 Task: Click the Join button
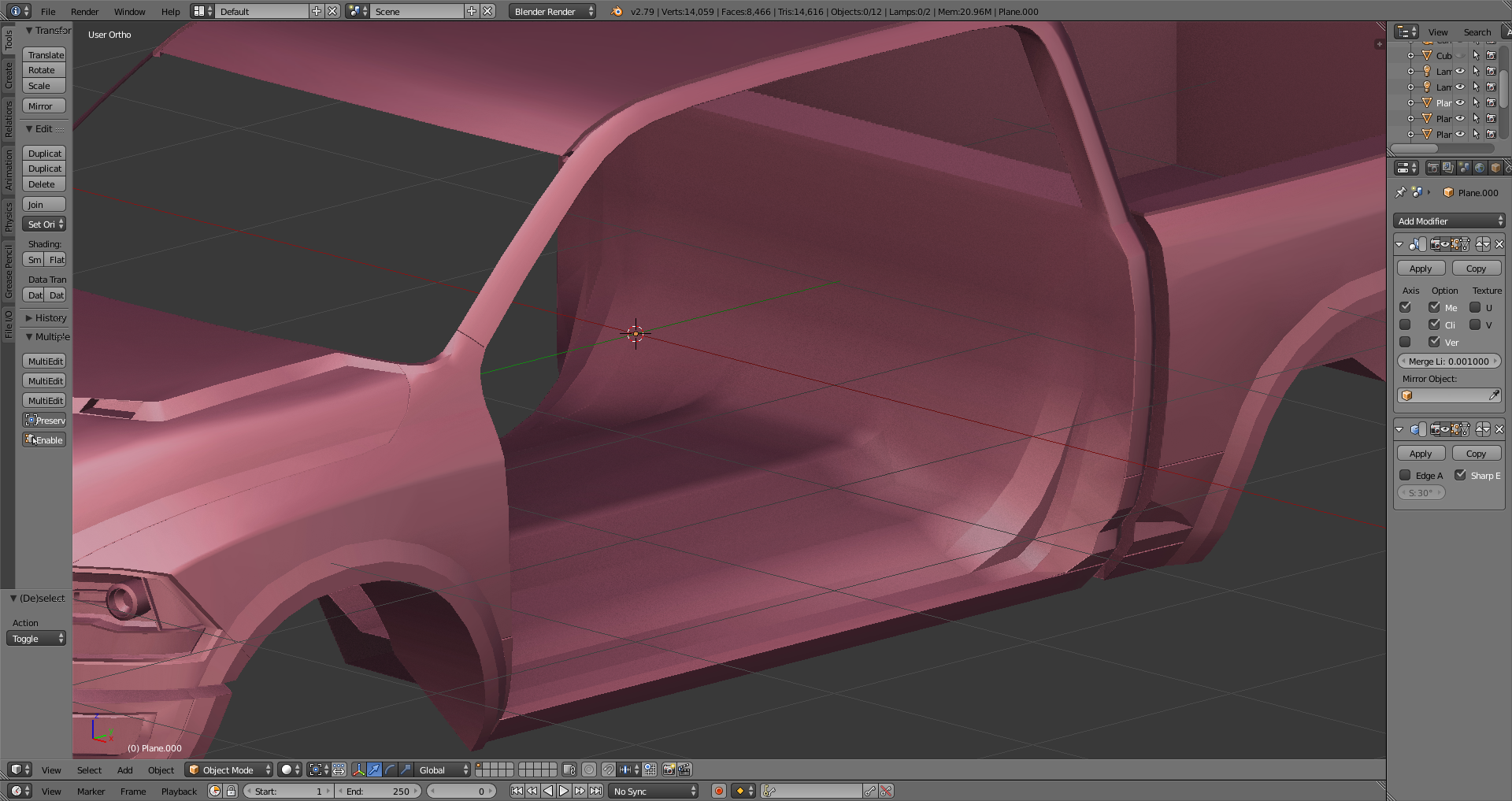tap(43, 205)
